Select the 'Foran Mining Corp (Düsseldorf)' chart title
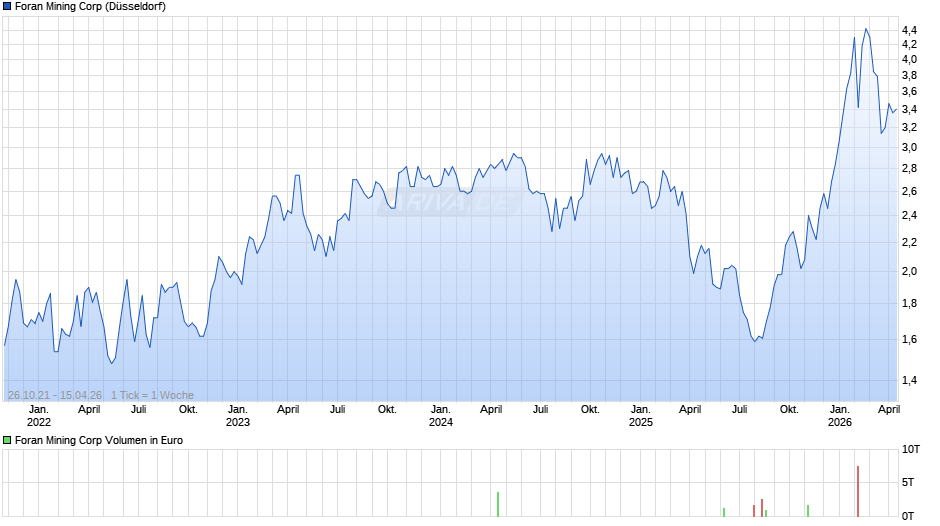This screenshot has height=526, width=940. tap(91, 7)
